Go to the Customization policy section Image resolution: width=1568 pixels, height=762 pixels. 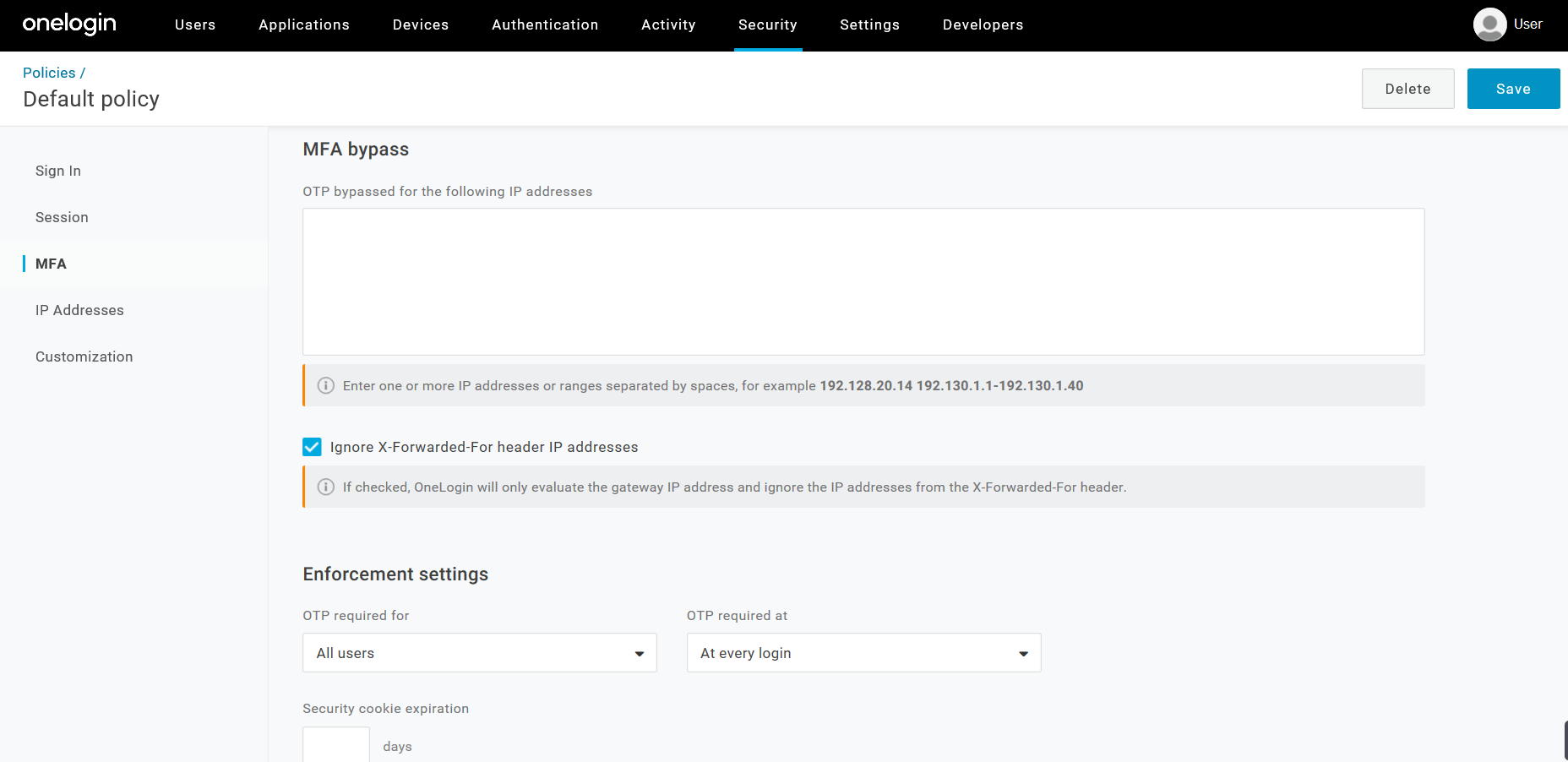(x=84, y=357)
